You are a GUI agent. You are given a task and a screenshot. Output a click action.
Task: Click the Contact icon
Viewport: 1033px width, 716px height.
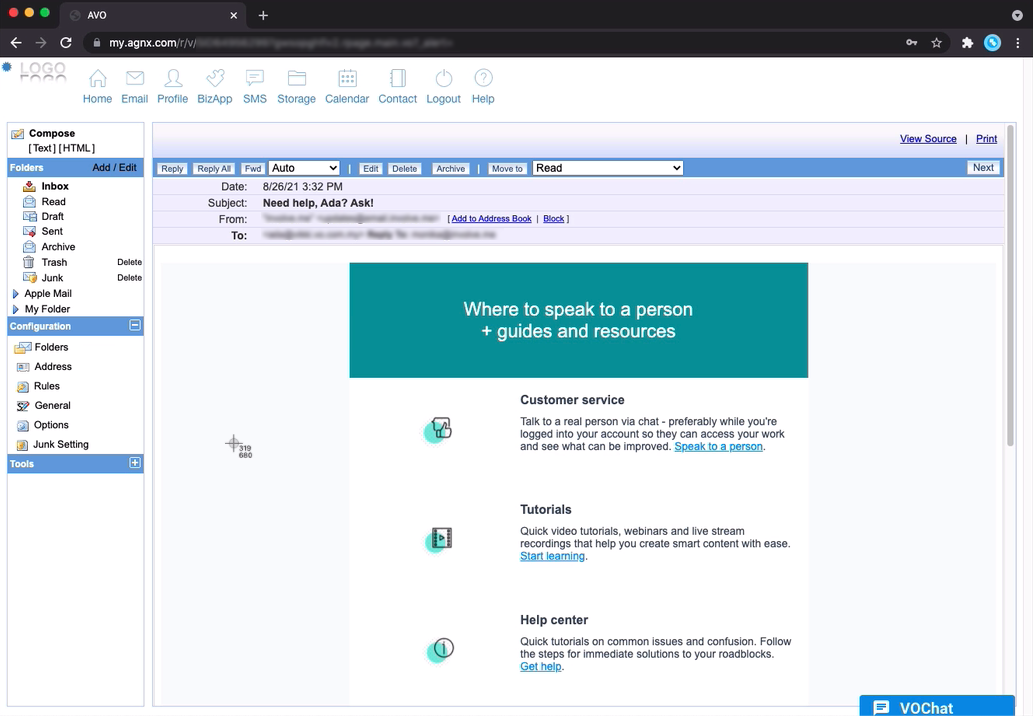[x=397, y=79]
